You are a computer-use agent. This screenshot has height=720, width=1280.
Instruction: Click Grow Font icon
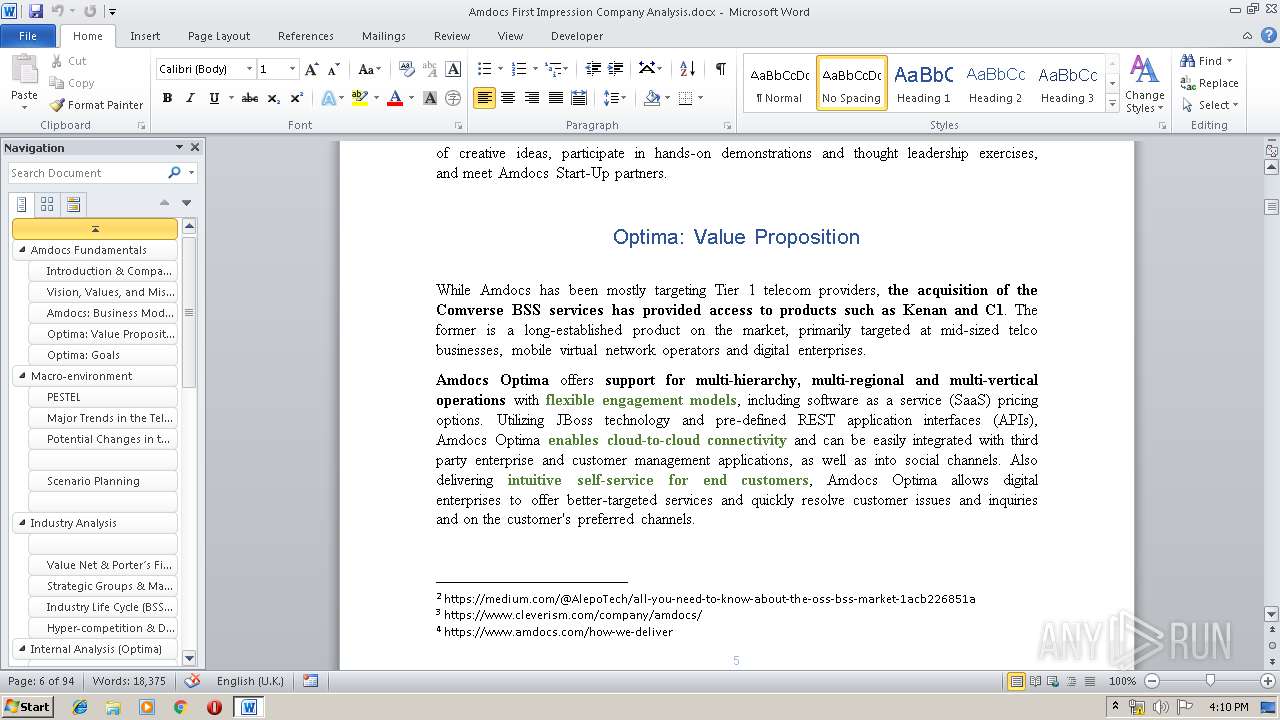pyautogui.click(x=312, y=69)
